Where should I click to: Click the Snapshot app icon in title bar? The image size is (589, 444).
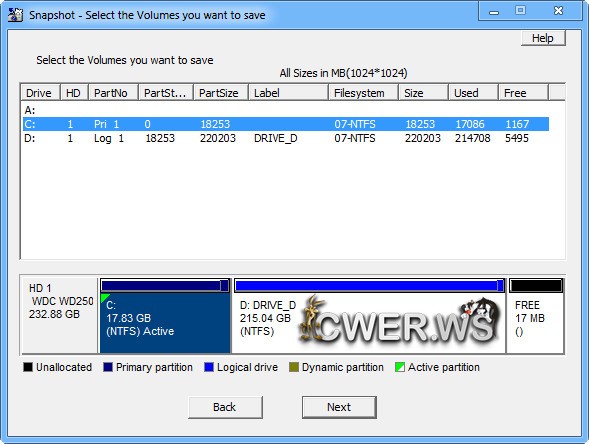(x=15, y=15)
